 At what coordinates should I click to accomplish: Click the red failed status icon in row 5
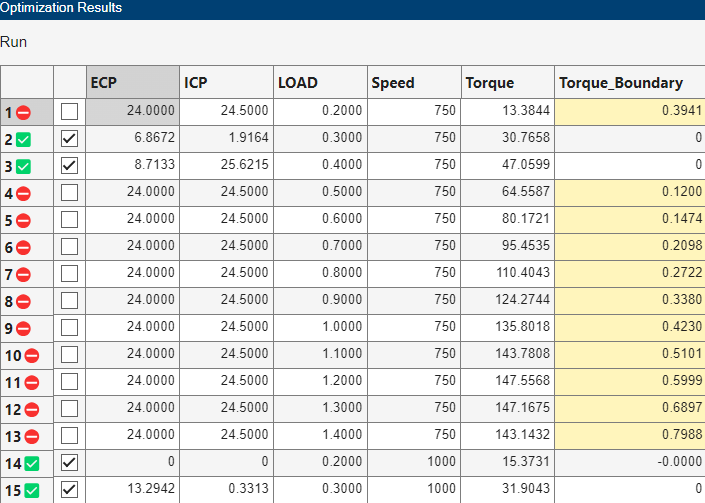click(23, 220)
